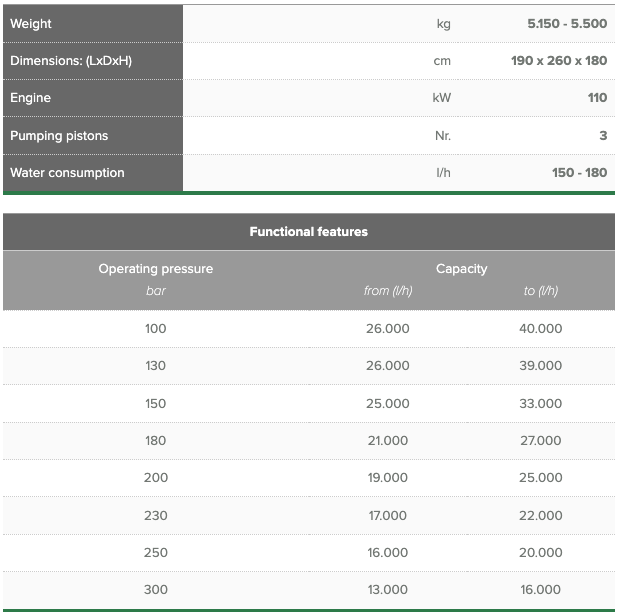Click the to (l/h) subheader
The width and height of the screenshot is (619, 616).
(540, 291)
